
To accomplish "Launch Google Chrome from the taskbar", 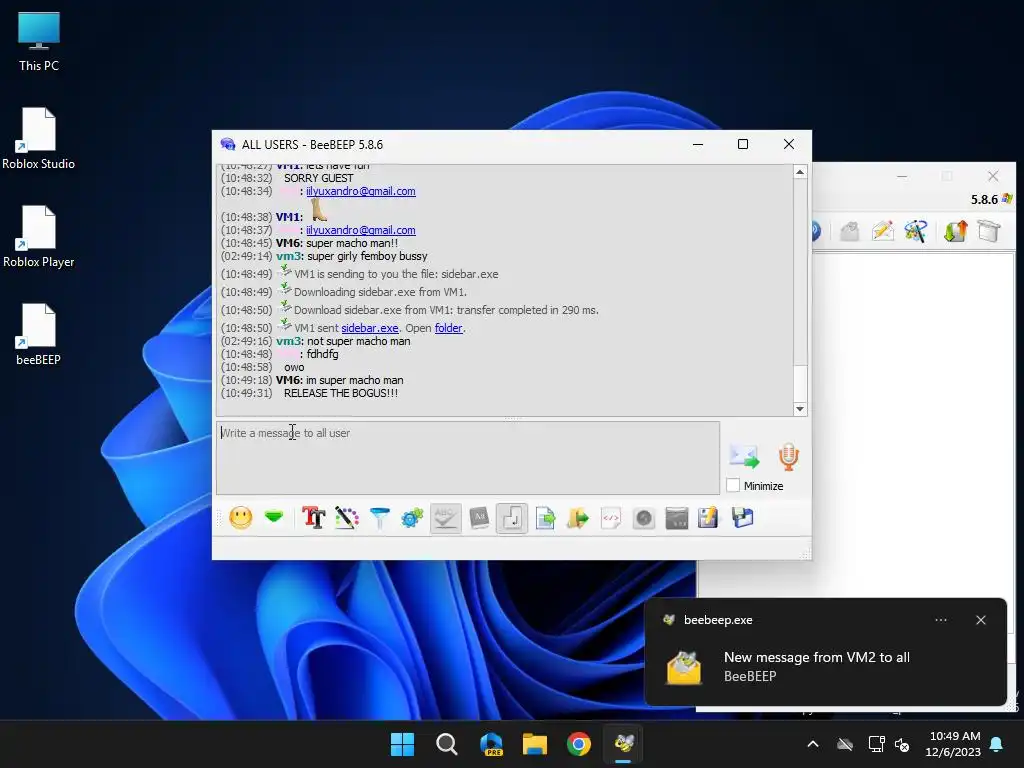I will (579, 744).
